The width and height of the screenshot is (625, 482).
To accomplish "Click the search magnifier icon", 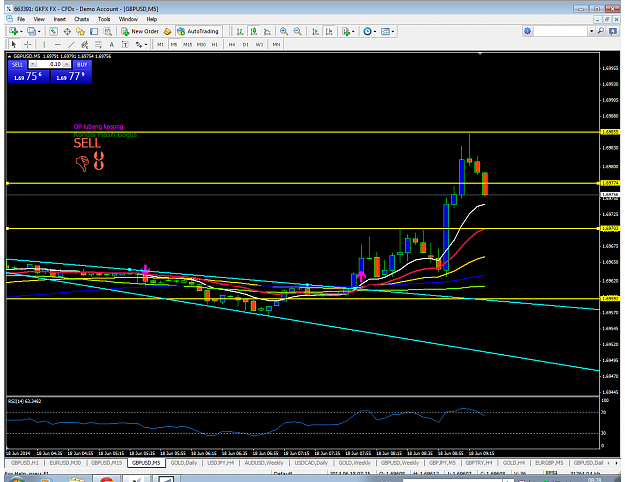I will [x=601, y=31].
